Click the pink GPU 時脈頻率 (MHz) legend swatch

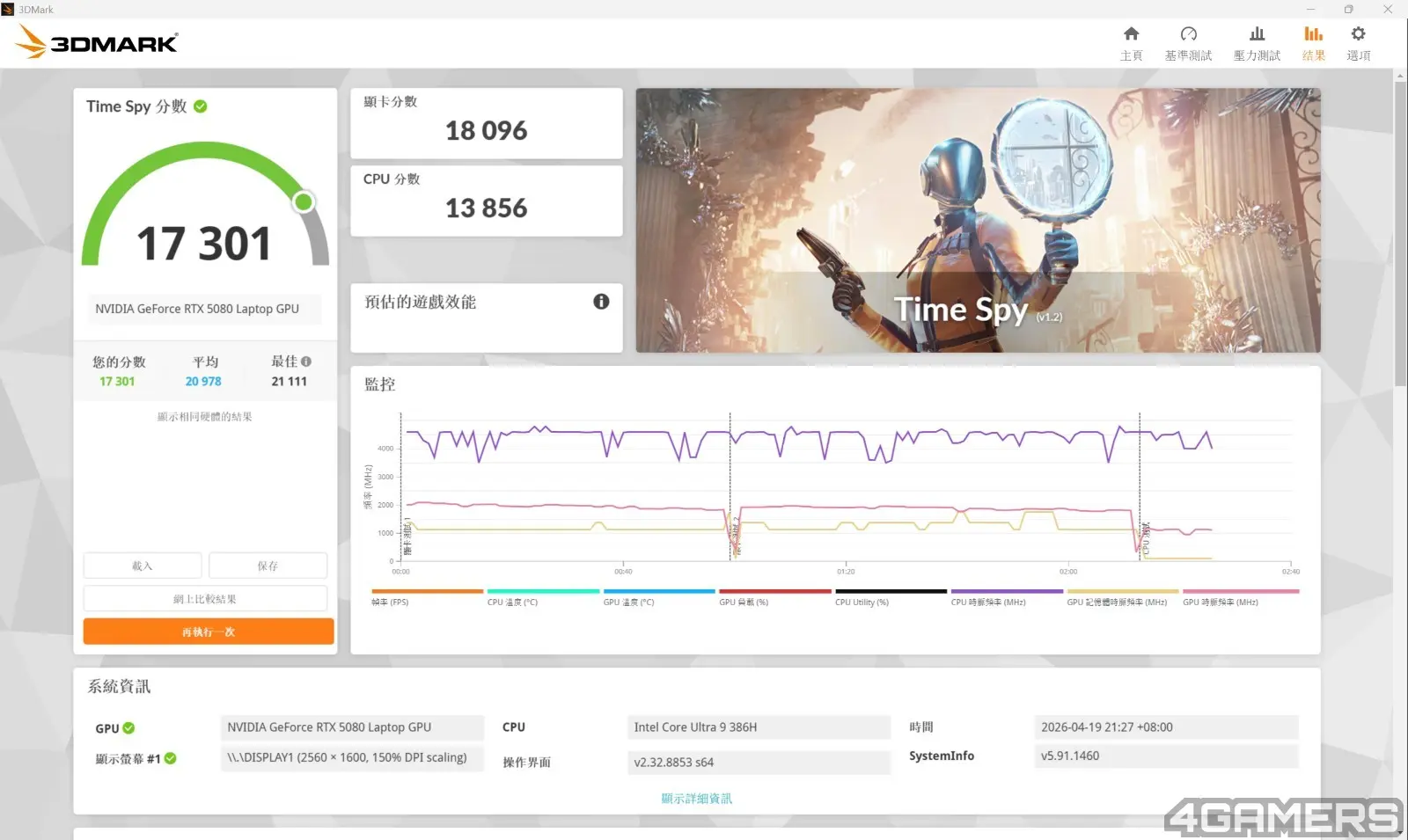tap(1241, 591)
